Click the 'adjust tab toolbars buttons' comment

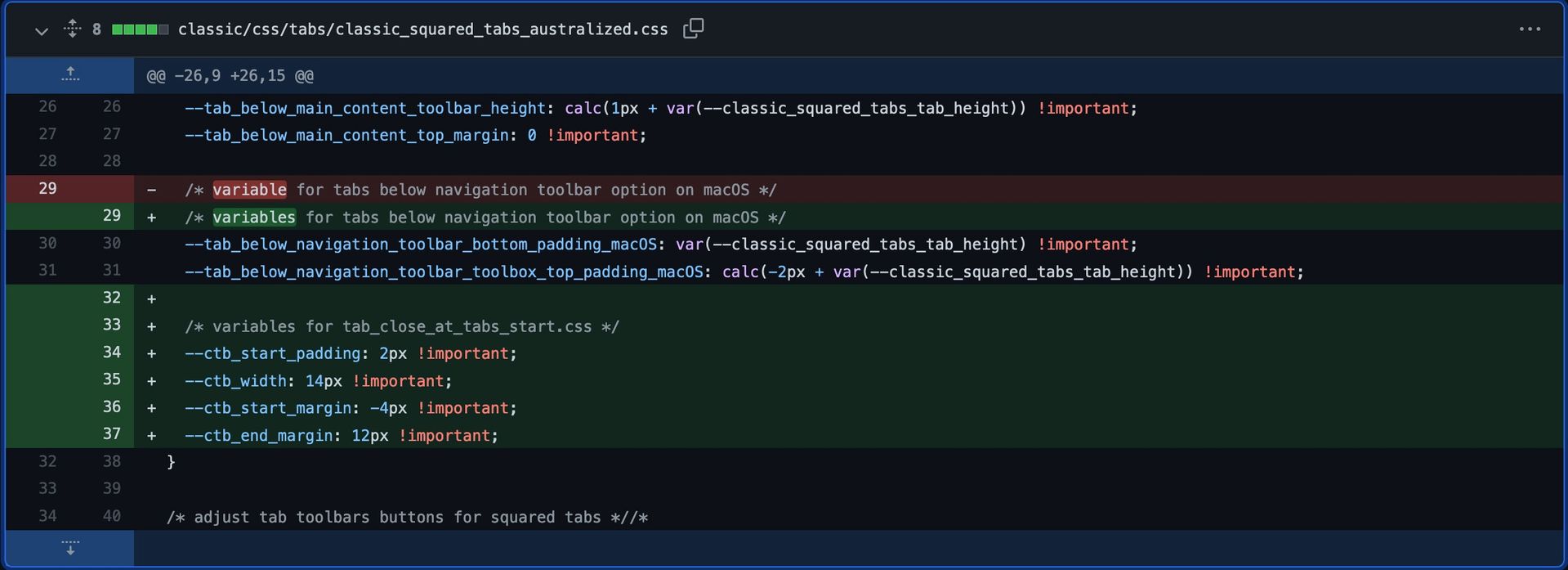(x=407, y=517)
